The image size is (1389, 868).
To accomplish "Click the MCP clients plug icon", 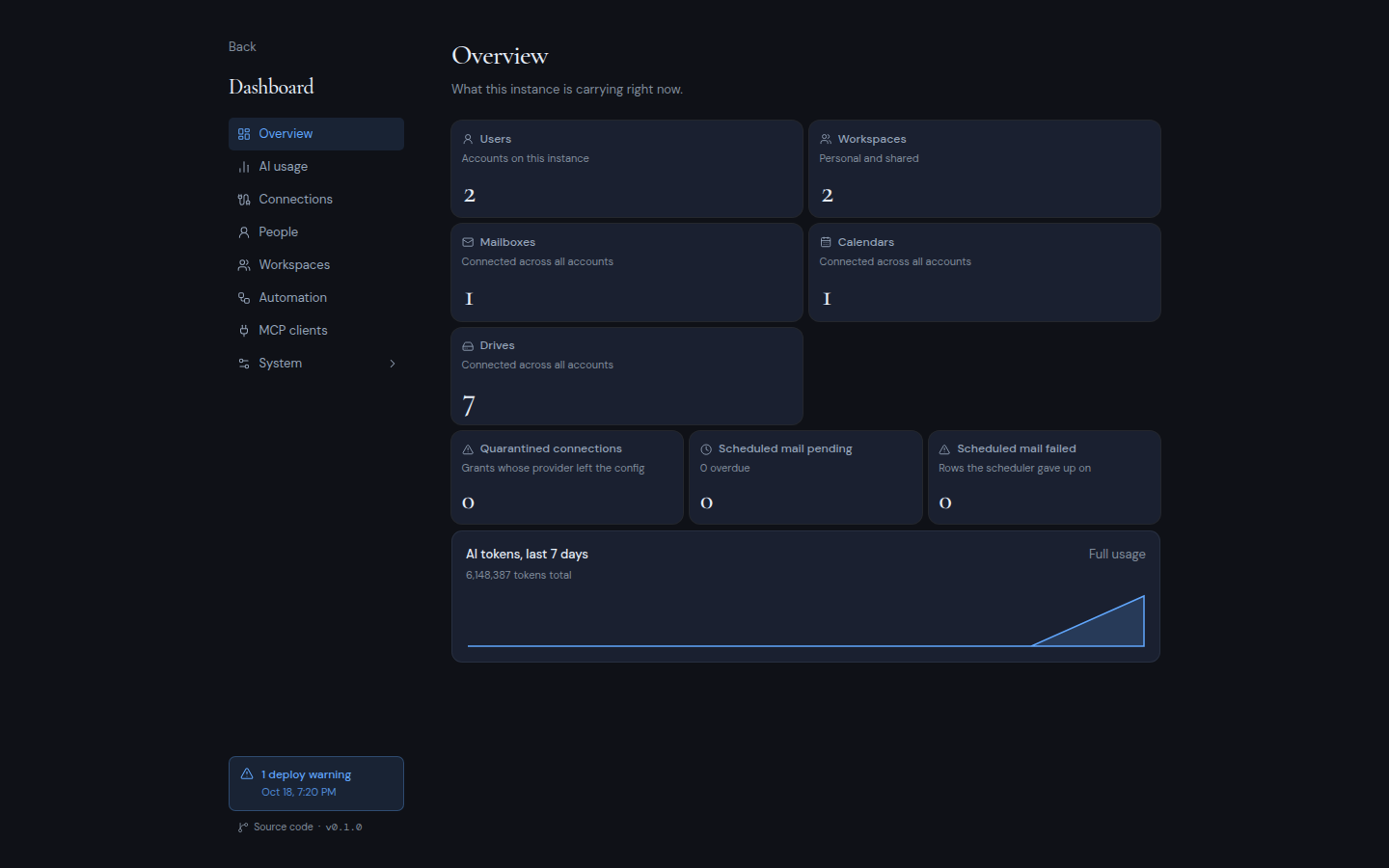I will pos(244,331).
